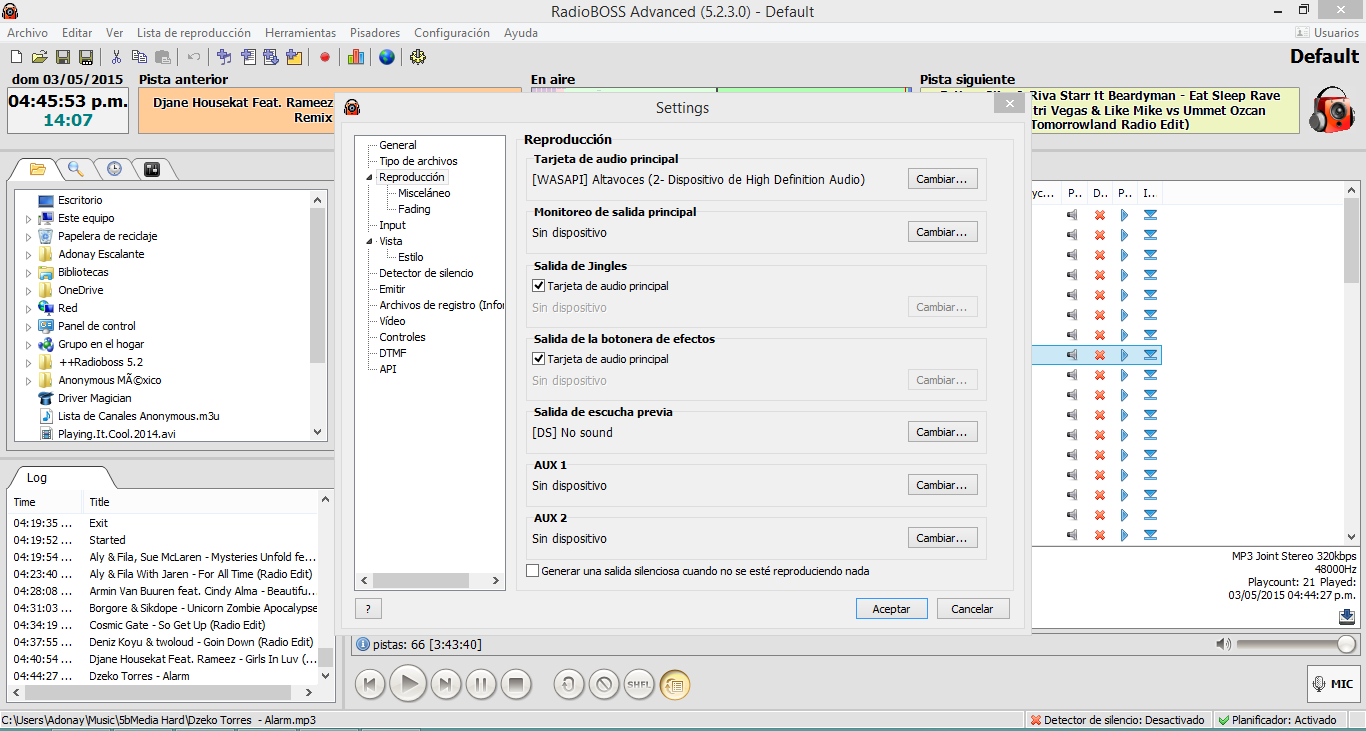Switch to the magnifier search tab
The width and height of the screenshot is (1366, 731).
(x=76, y=169)
